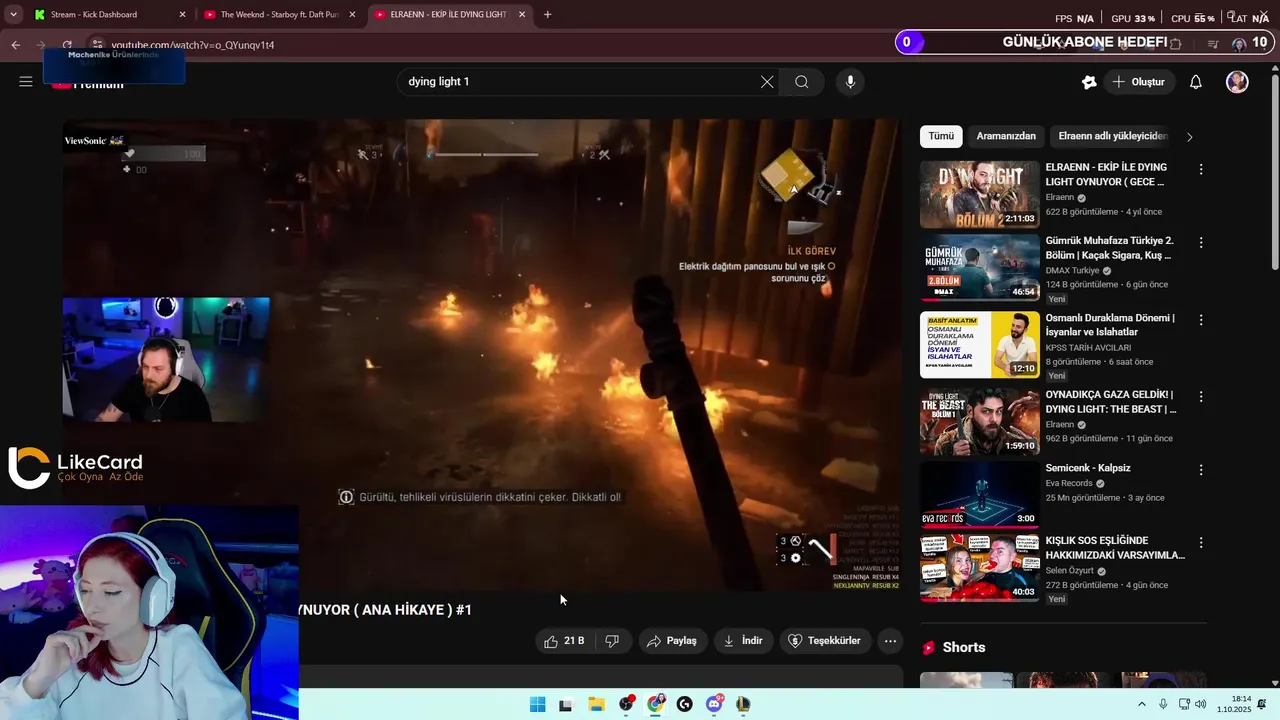Open the YouTube notifications bell
Viewport: 1280px width, 720px height.
click(1195, 82)
